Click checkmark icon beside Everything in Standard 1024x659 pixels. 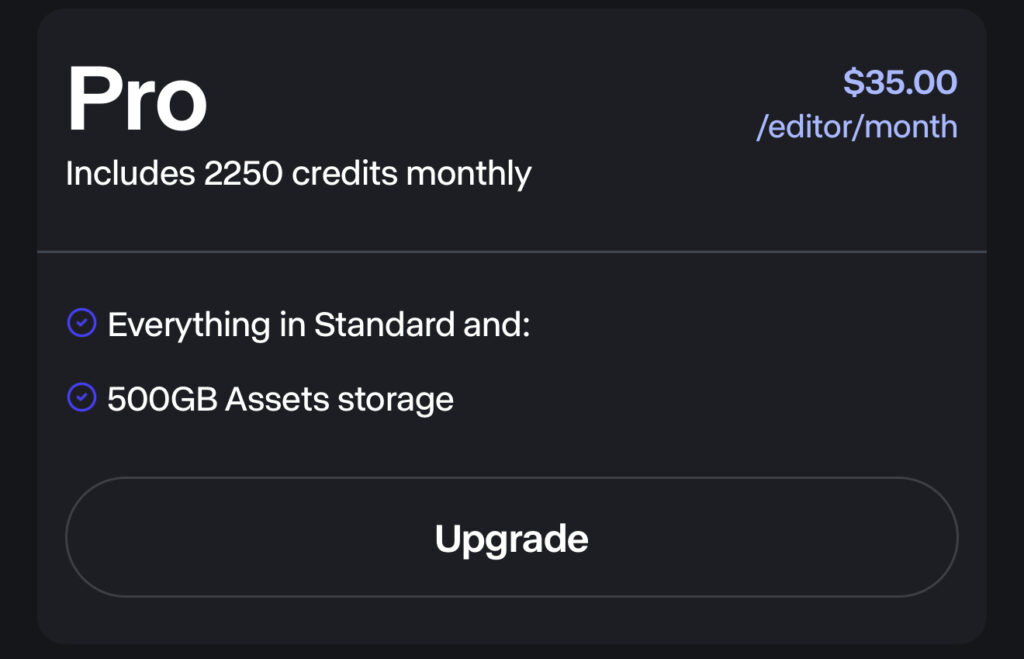point(81,323)
